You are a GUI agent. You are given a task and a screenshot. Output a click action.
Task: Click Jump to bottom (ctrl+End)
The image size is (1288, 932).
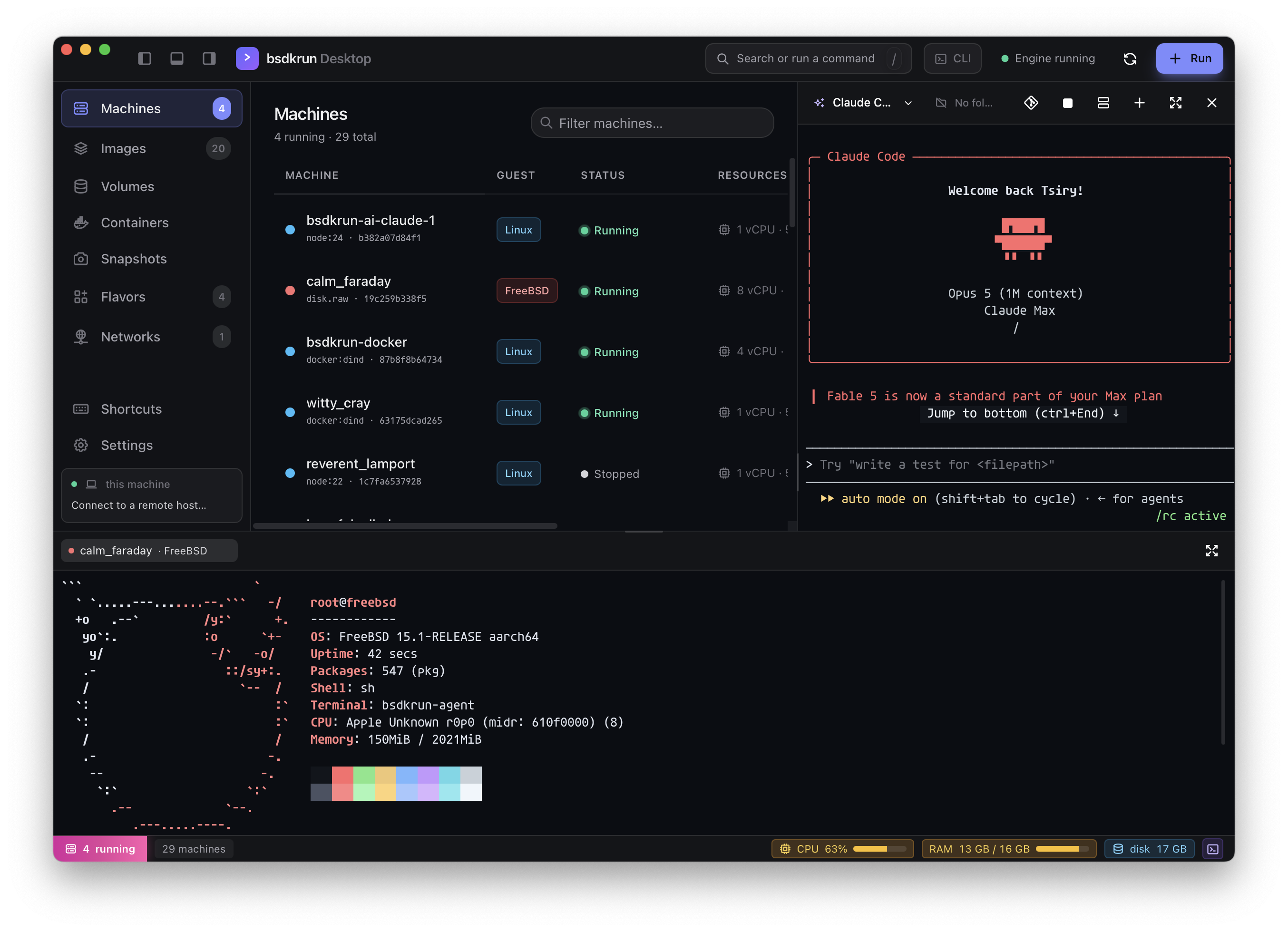(1023, 413)
